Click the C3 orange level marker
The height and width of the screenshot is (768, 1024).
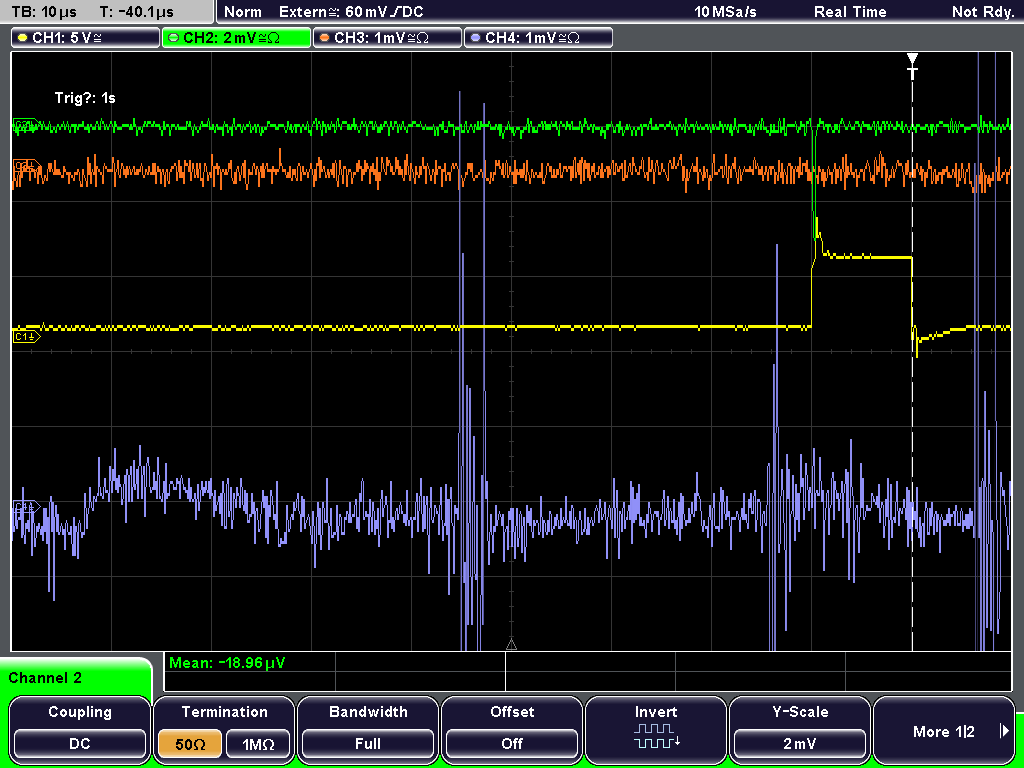pyautogui.click(x=25, y=167)
